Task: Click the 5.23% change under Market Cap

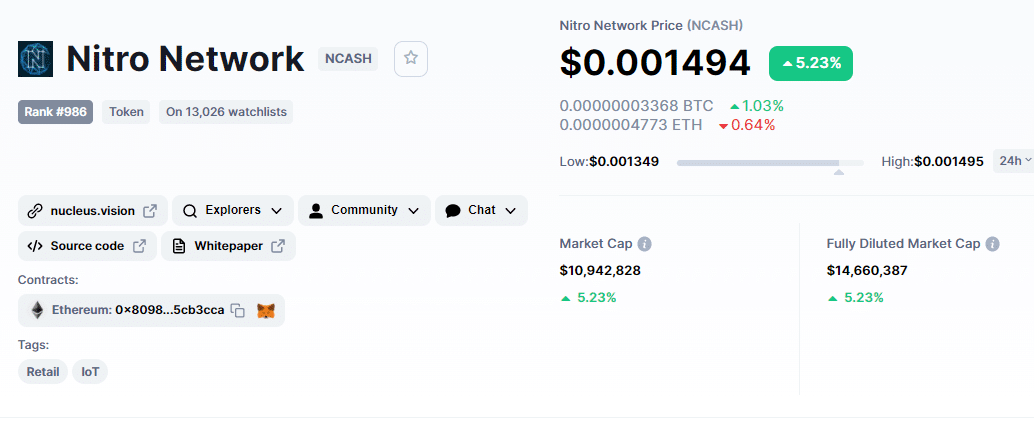Action: coord(588,298)
